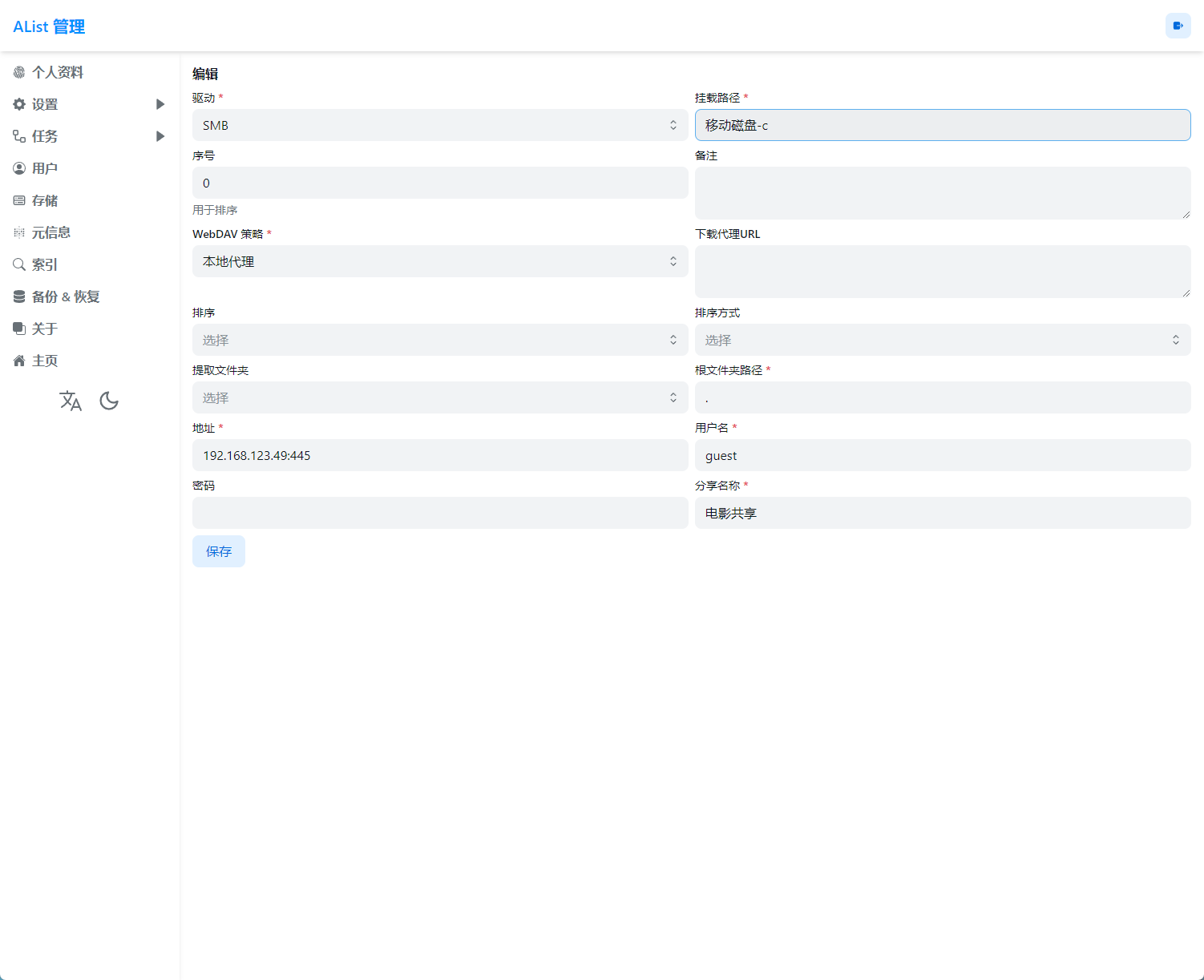Click the 元信息 metadata icon
The image size is (1204, 980).
[19, 232]
